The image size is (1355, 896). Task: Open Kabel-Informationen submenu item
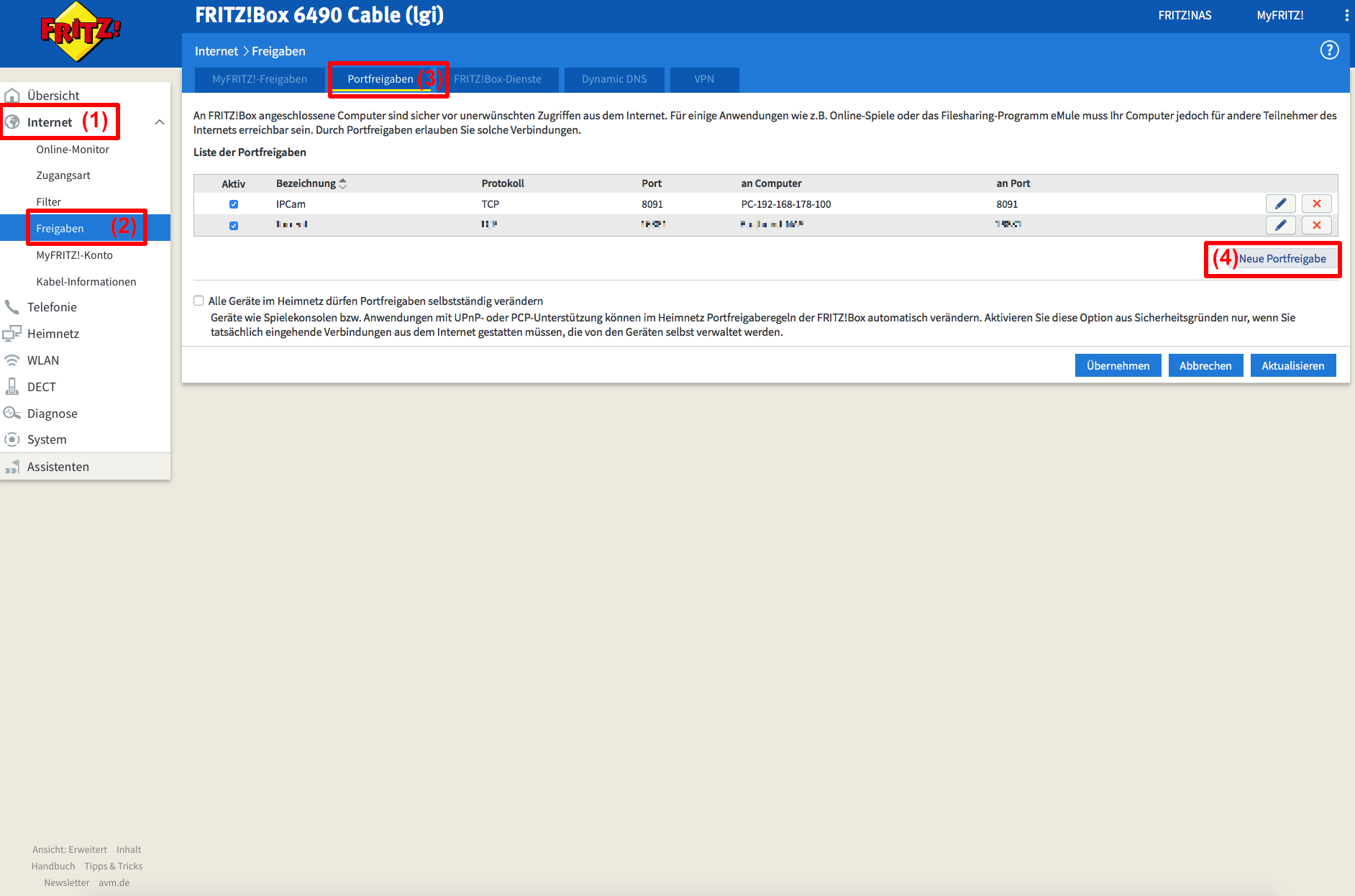pos(86,282)
